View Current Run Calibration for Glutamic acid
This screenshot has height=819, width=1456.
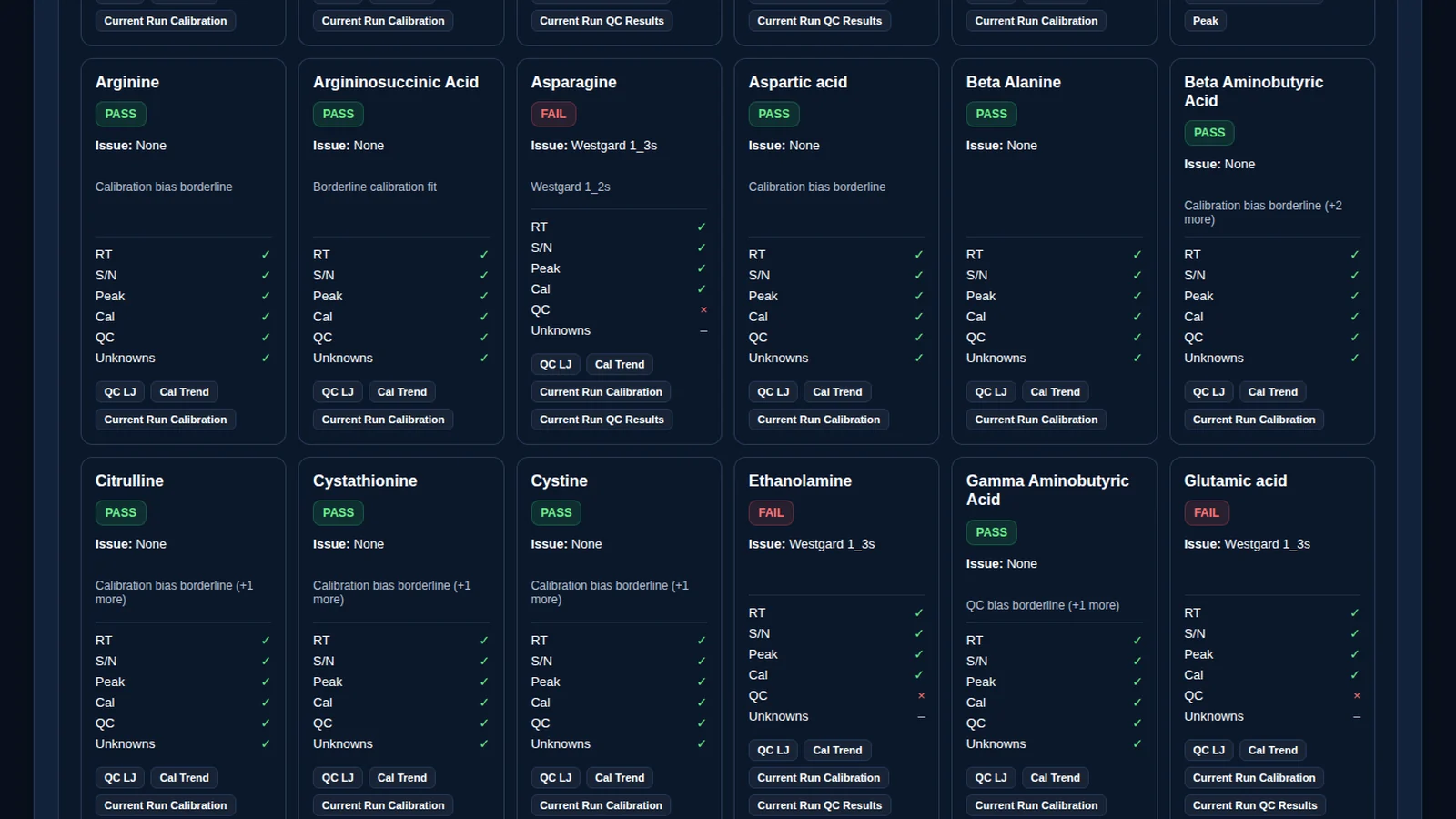coord(1254,778)
